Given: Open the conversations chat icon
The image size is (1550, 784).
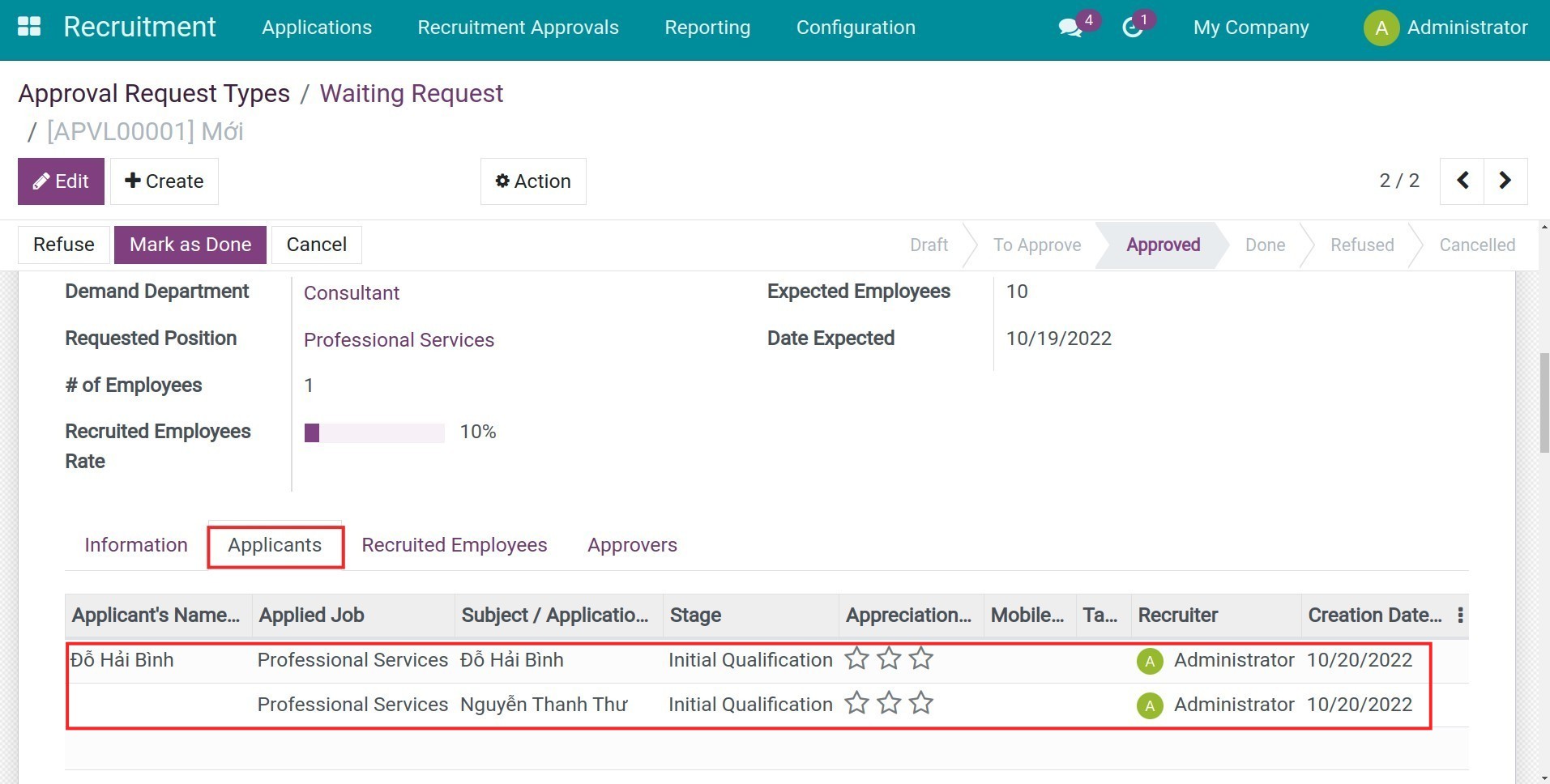Looking at the screenshot, I should [x=1070, y=28].
